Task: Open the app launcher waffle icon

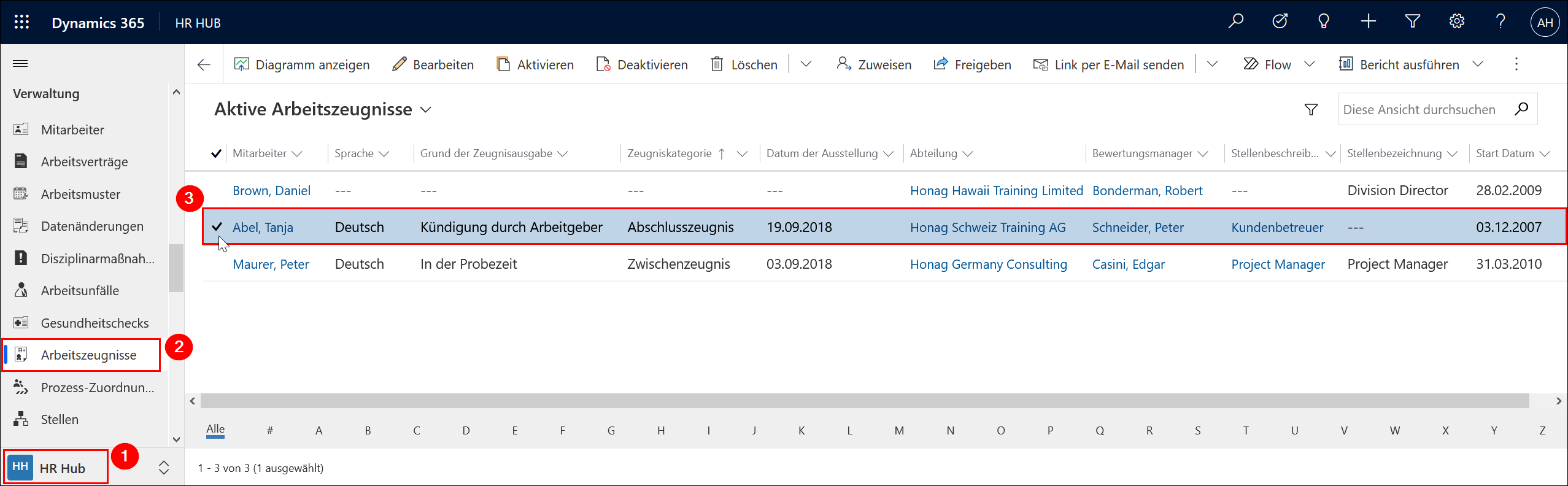Action: pyautogui.click(x=21, y=23)
